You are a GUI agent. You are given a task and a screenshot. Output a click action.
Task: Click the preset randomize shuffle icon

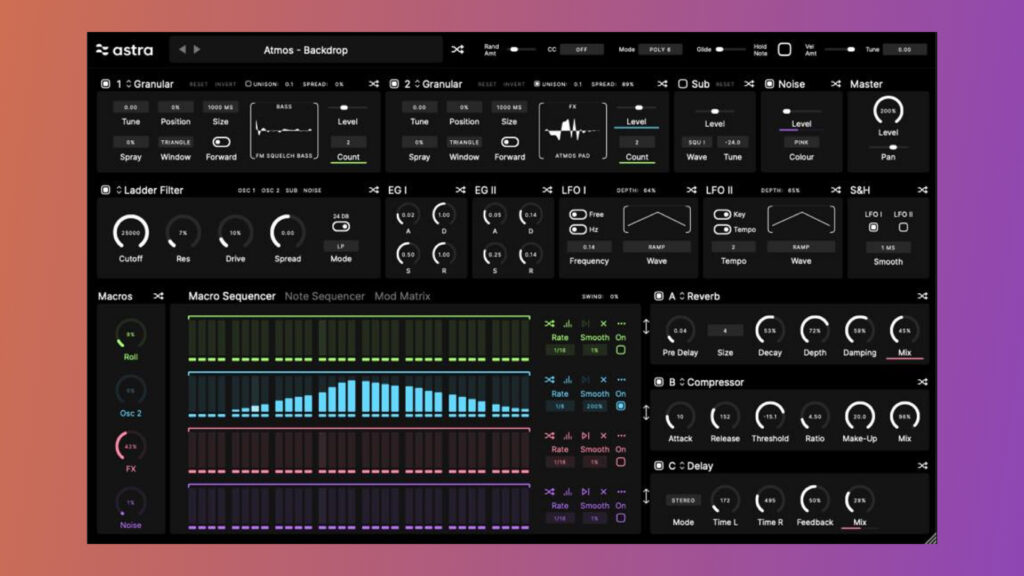point(457,49)
